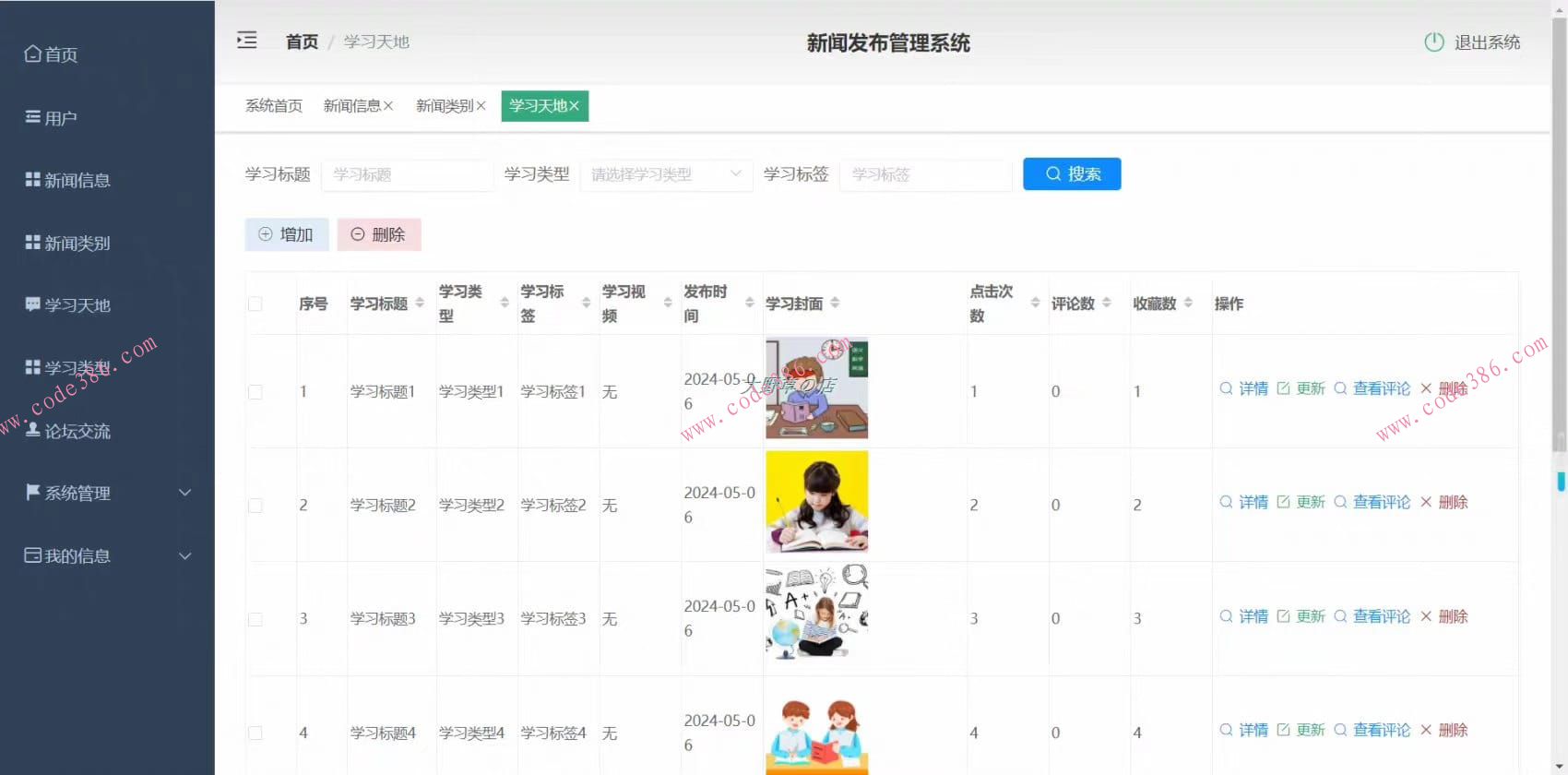
Task: Click 查看评论 for 学习标题2
Action: [x=1372, y=502]
